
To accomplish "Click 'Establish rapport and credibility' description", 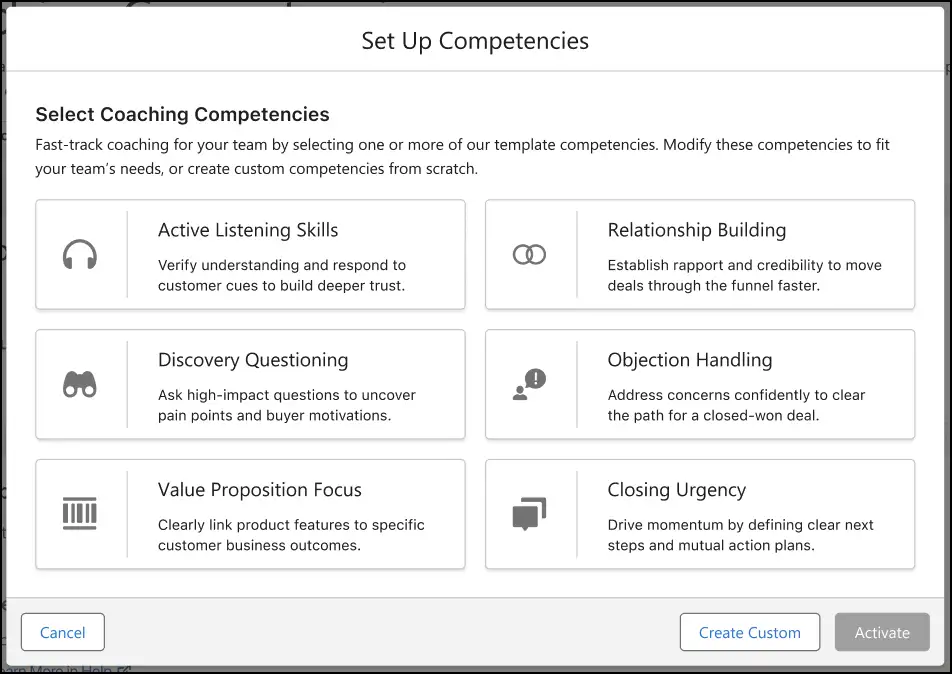I will [744, 275].
